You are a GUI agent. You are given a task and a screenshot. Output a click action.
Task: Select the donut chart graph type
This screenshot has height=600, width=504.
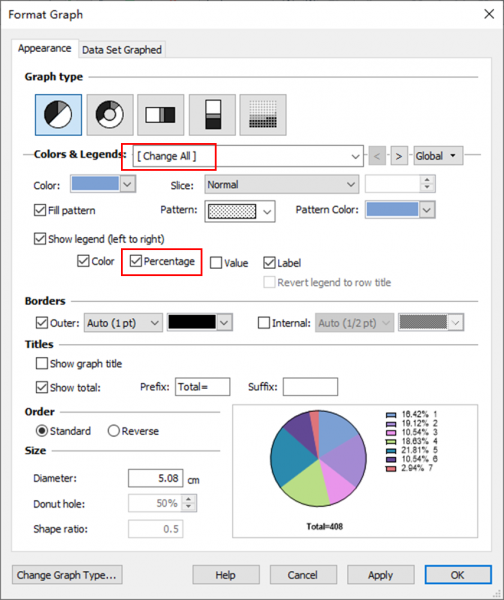point(110,115)
